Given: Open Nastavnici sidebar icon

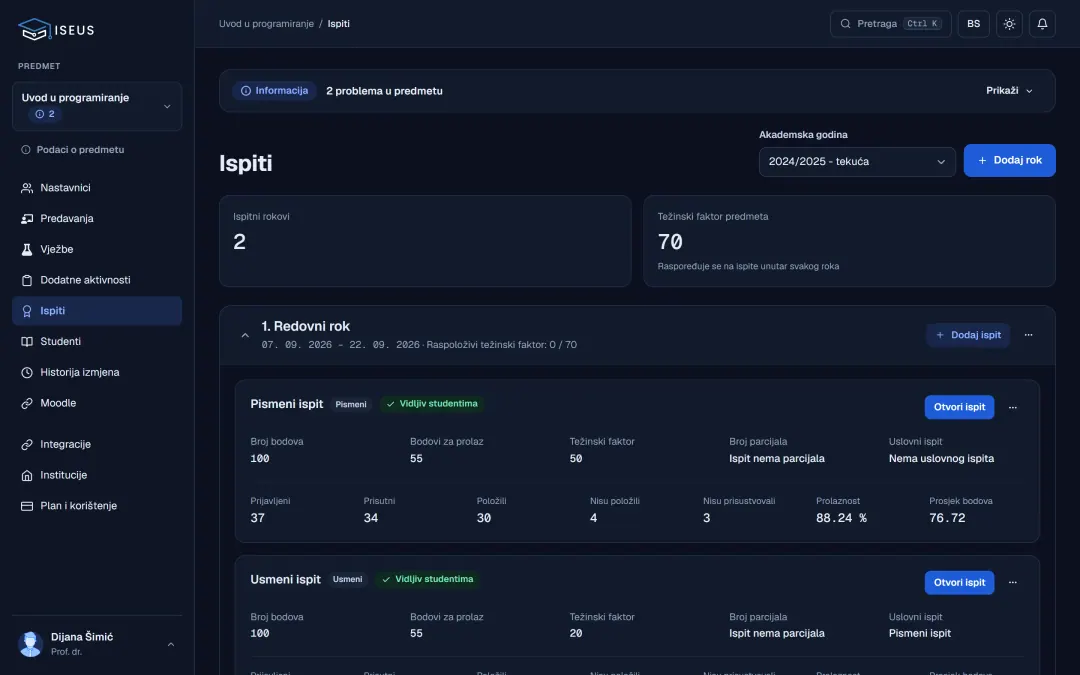Looking at the screenshot, I should pos(27,188).
